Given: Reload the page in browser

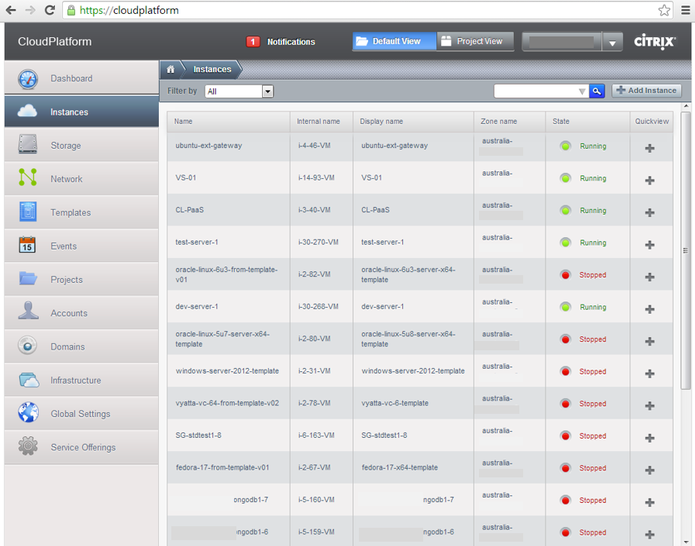Looking at the screenshot, I should 50,10.
